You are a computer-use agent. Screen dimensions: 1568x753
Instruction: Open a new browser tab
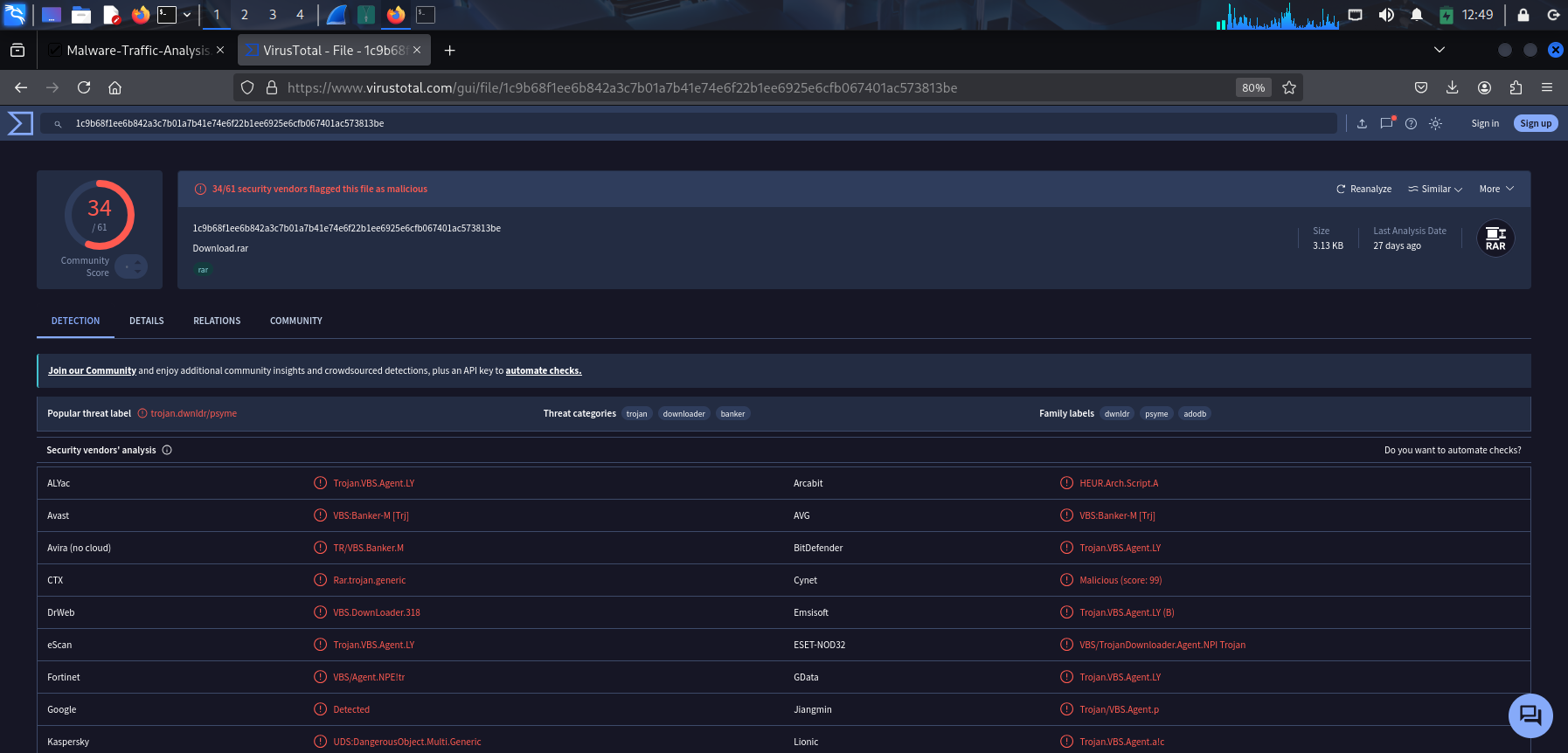(x=449, y=51)
